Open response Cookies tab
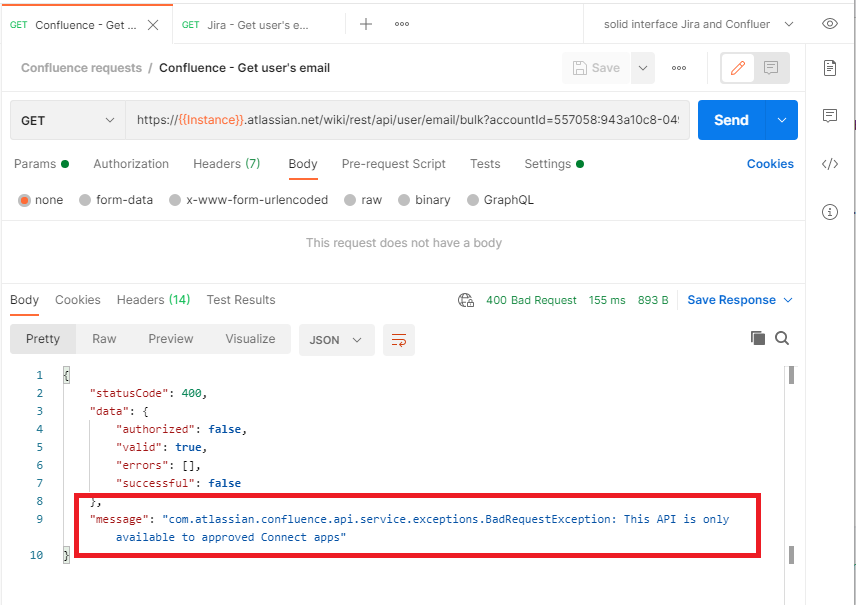 tap(78, 300)
